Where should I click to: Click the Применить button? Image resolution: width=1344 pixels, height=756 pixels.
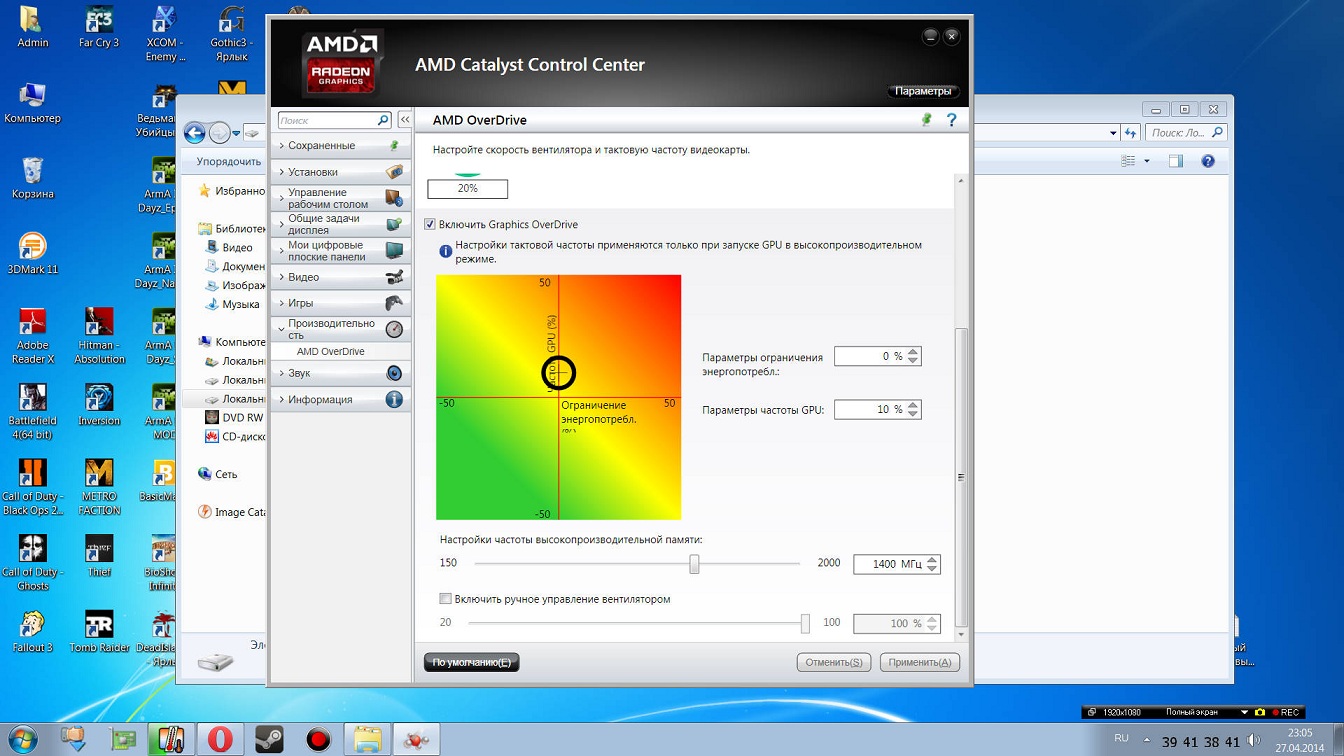coord(920,662)
